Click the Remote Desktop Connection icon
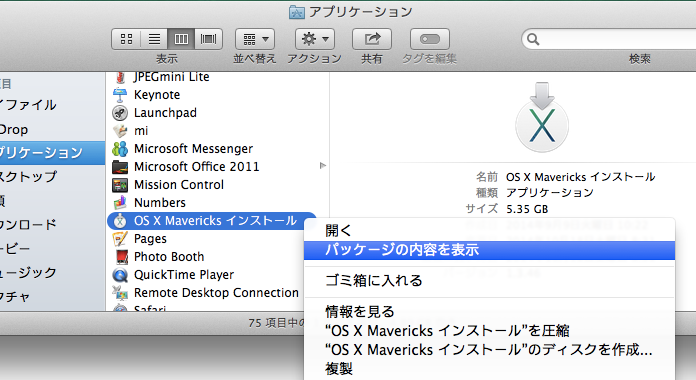The height and width of the screenshot is (380, 696). click(120, 293)
